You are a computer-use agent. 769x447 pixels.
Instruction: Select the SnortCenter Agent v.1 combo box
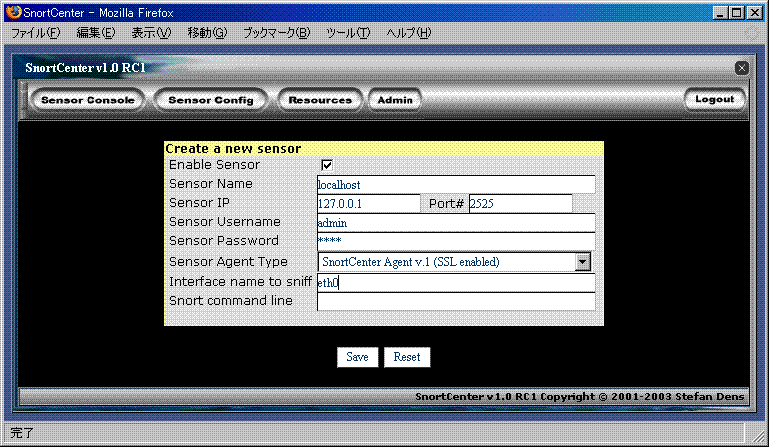[454, 262]
